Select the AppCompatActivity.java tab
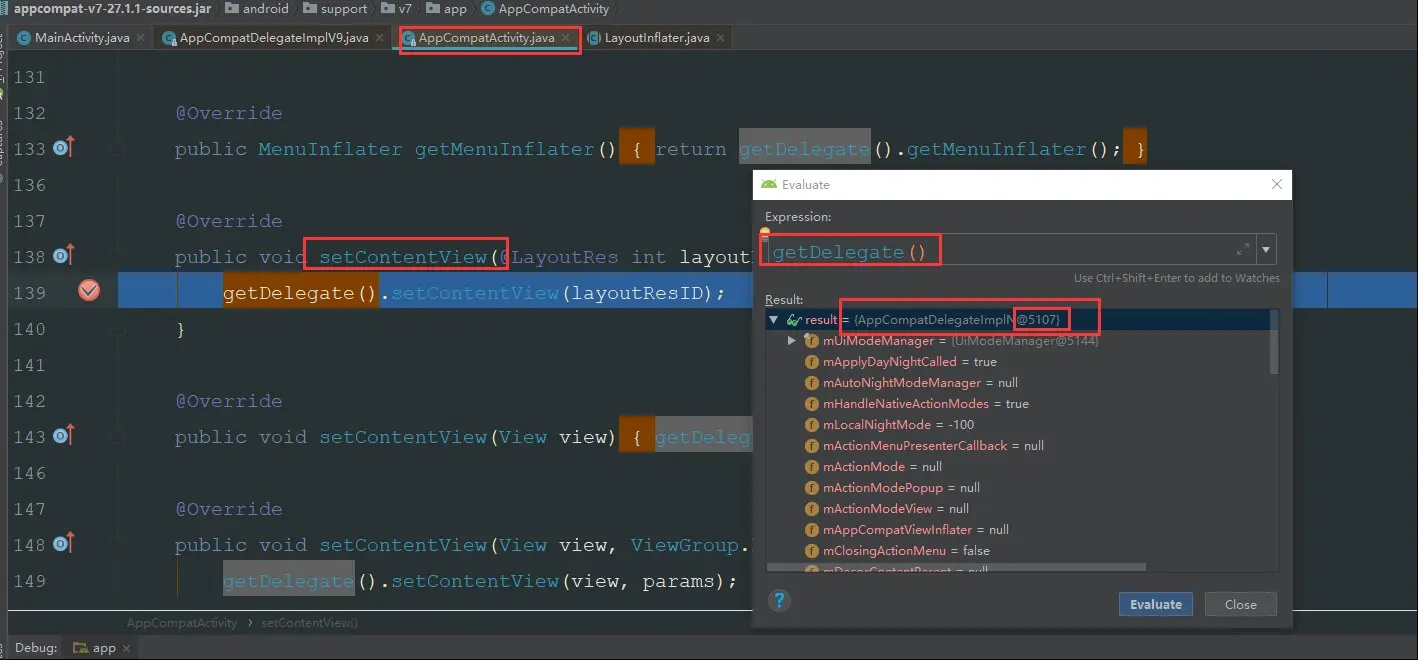 coord(487,38)
